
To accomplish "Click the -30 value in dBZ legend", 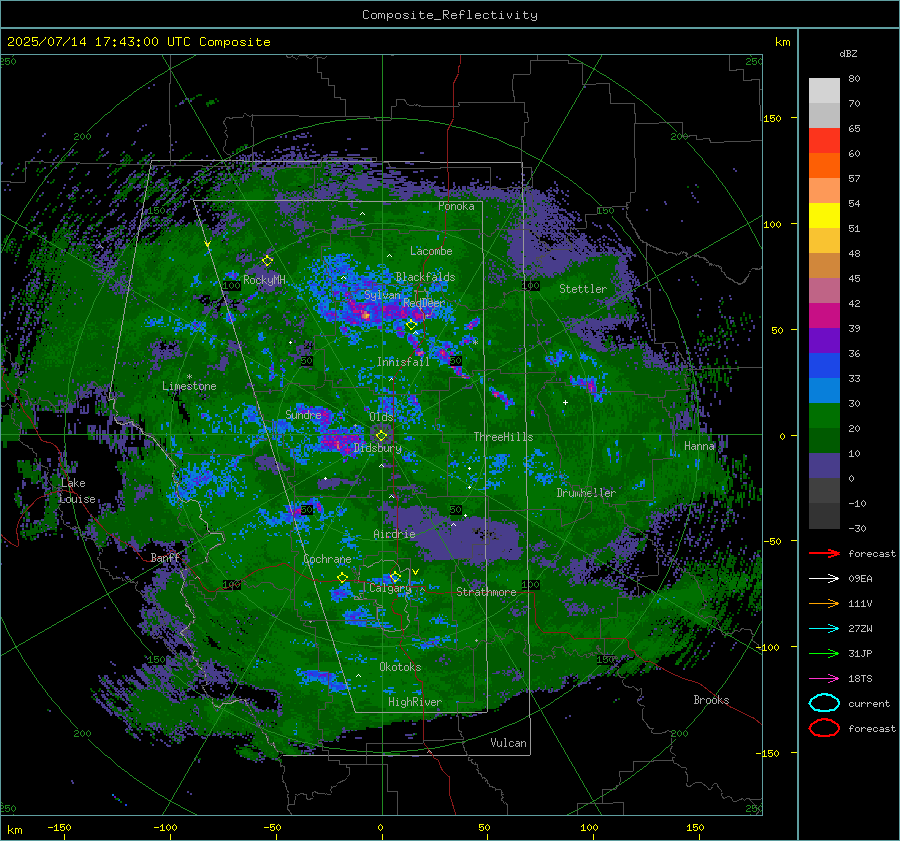I will point(857,528).
